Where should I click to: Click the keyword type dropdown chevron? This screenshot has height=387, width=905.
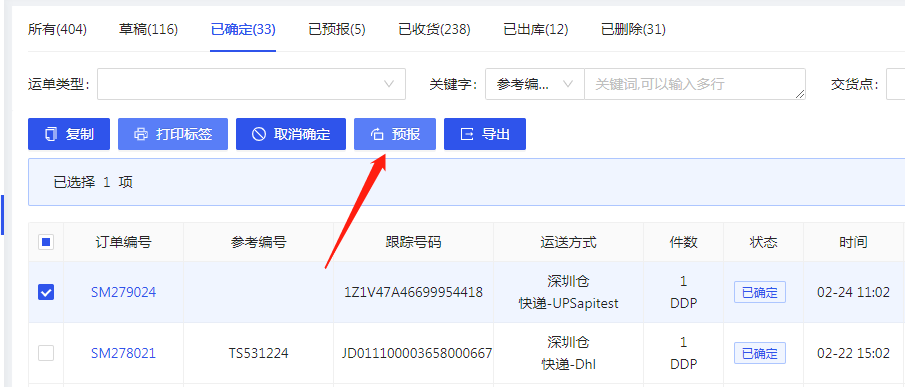tap(568, 84)
